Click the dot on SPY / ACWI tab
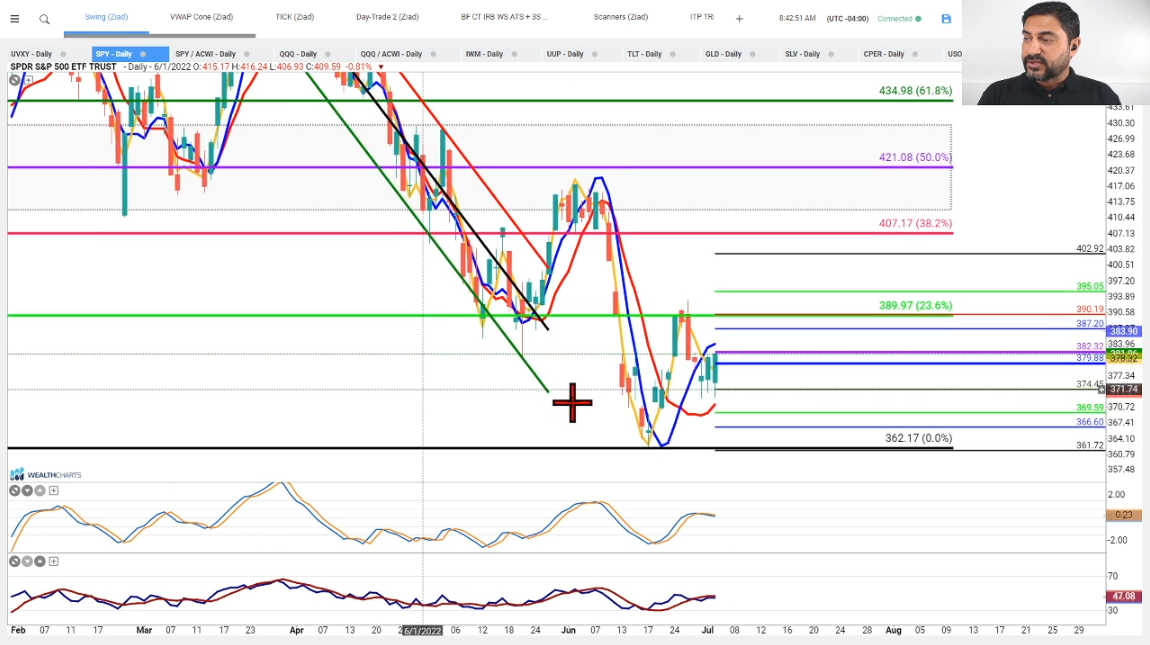The image size is (1150, 645). [246, 54]
